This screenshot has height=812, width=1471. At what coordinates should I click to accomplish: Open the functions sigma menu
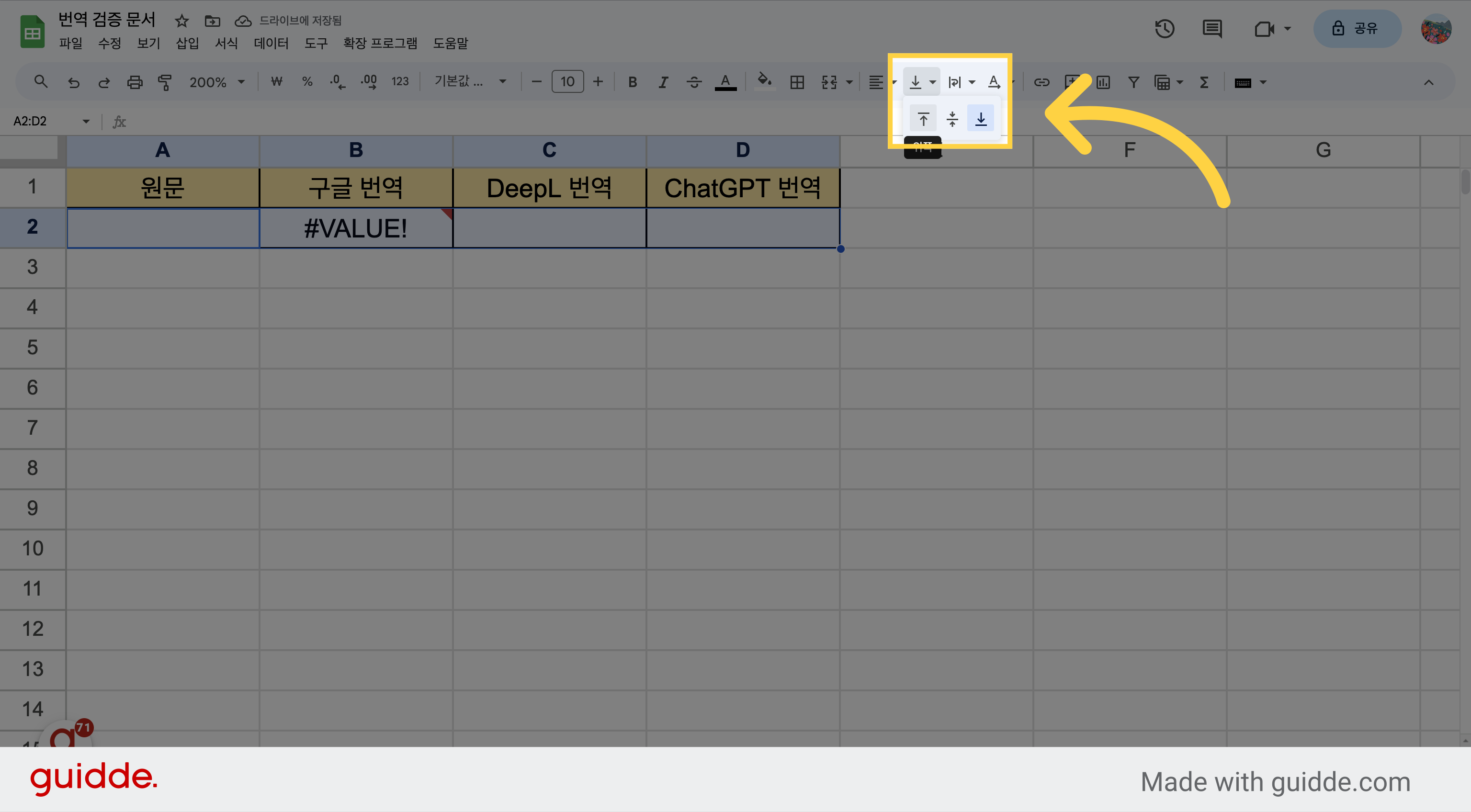1204,82
